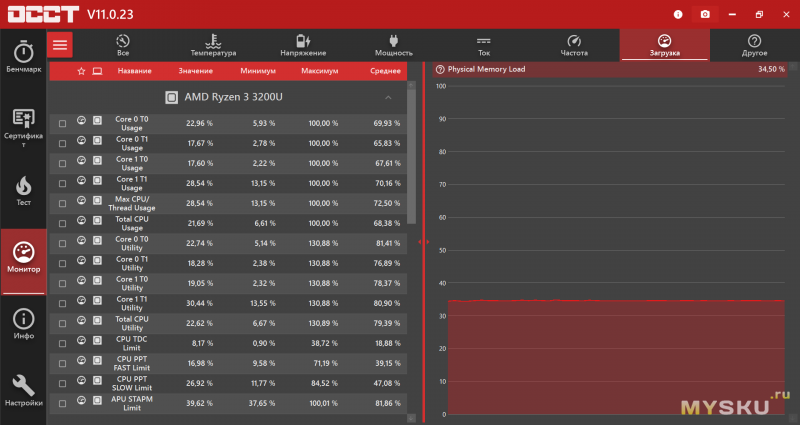Switch to the Все tab

point(123,45)
